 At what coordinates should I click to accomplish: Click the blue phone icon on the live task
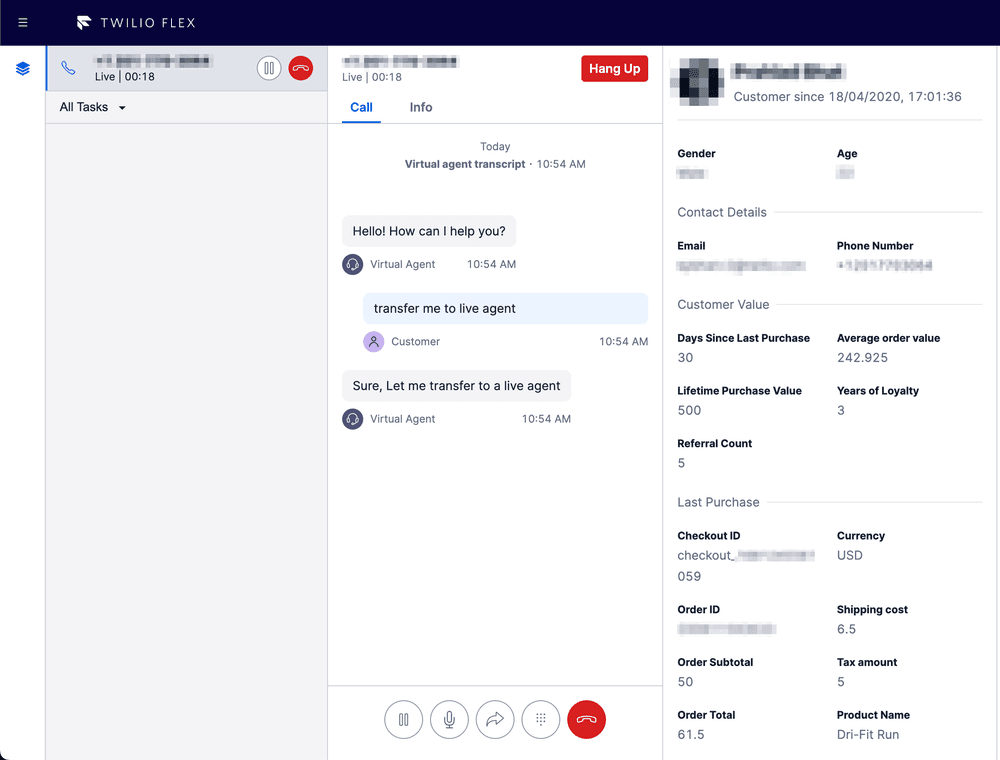(67, 68)
